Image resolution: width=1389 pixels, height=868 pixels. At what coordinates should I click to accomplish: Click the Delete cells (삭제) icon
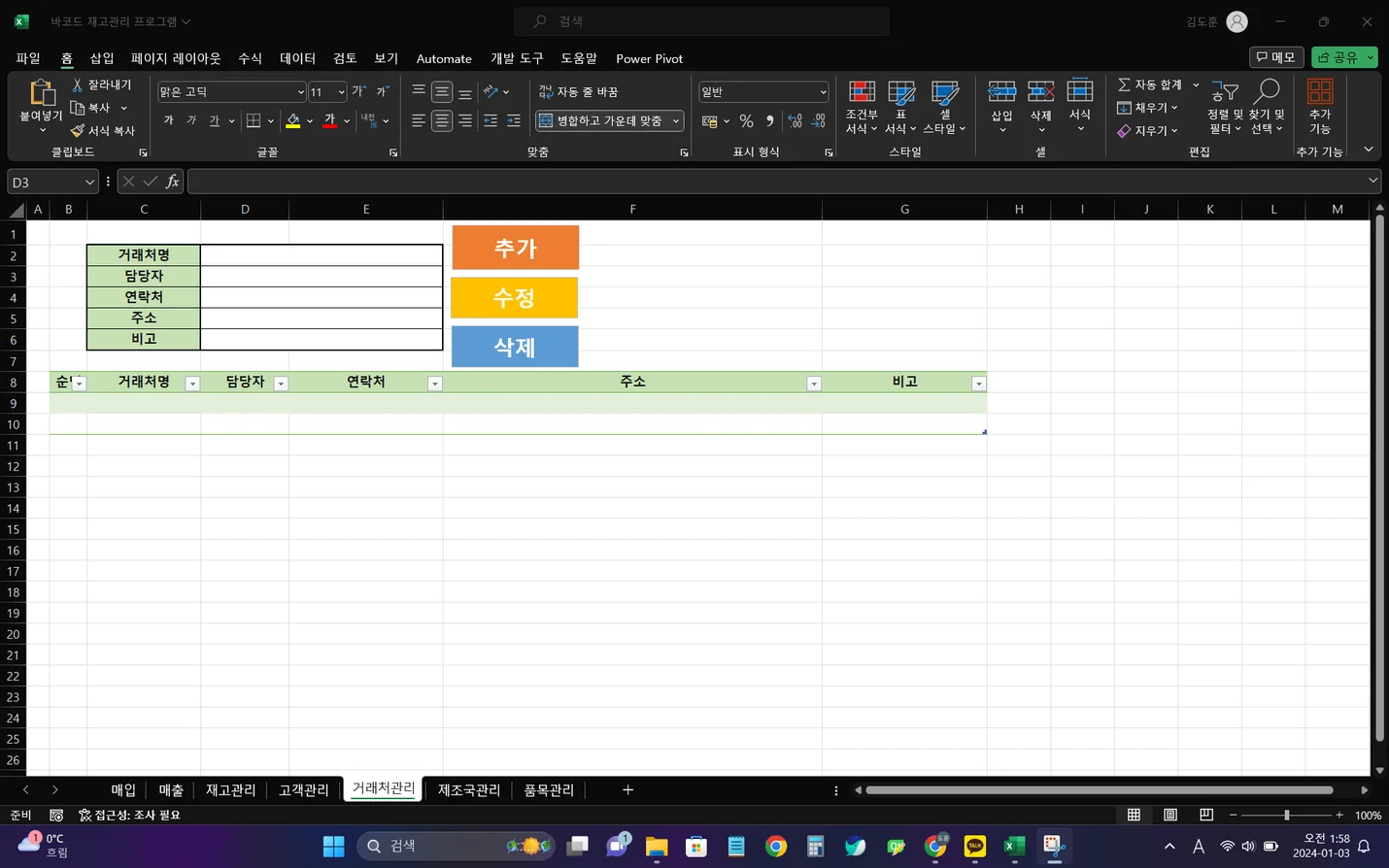point(1041,92)
